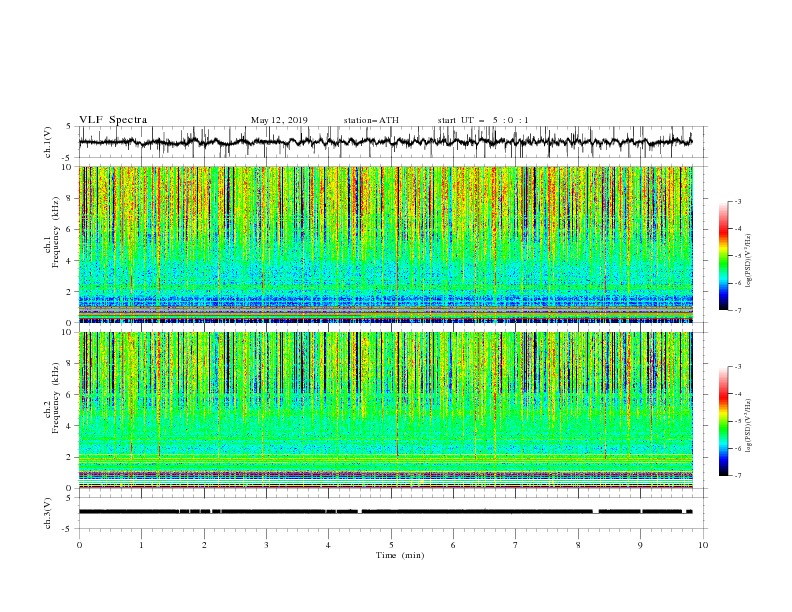Image resolution: width=792 pixels, height=612 pixels.
Task: Click time axis tick label "5"
Action: [391, 545]
